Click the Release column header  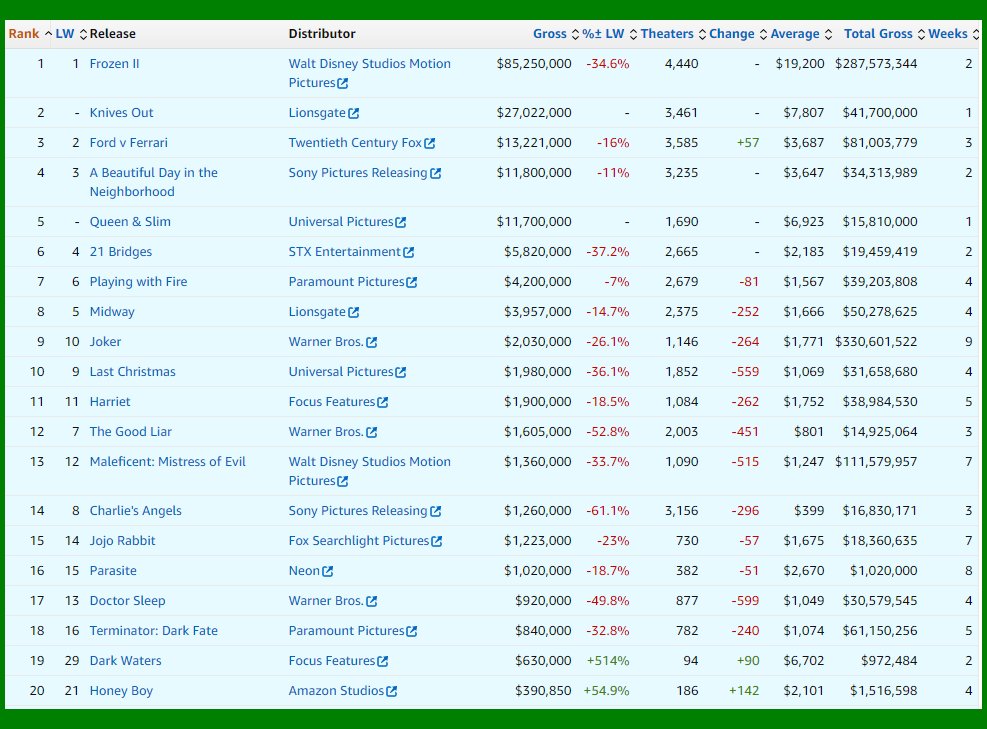click(x=112, y=34)
